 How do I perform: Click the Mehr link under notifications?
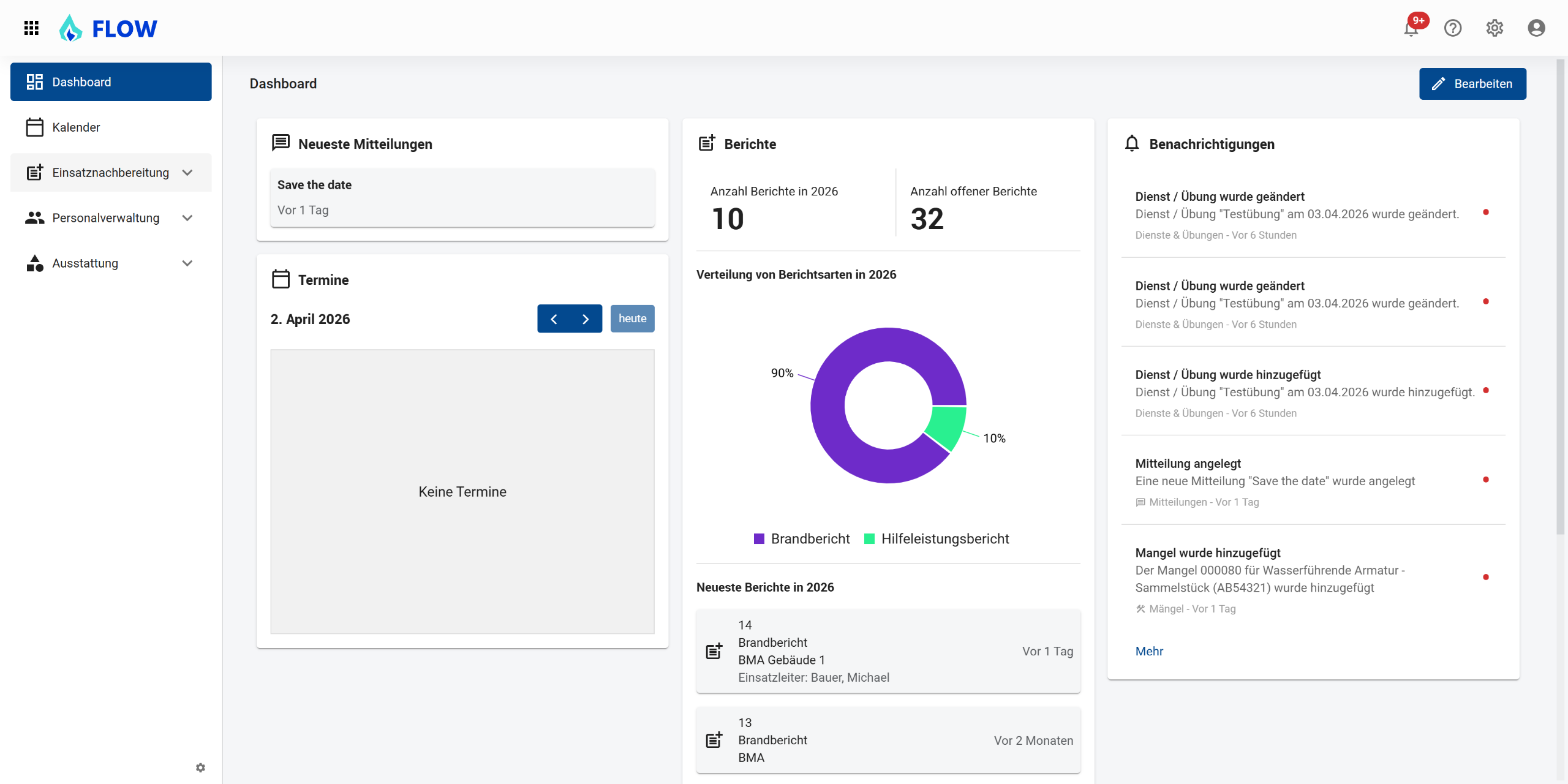pos(1149,651)
